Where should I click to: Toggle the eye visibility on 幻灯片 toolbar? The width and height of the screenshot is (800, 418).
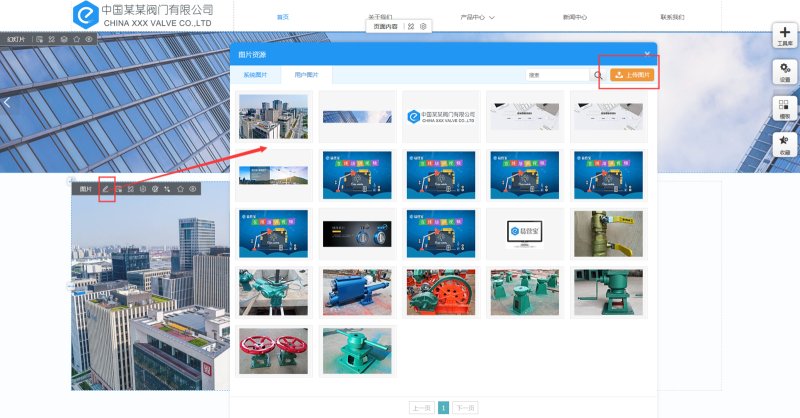click(89, 39)
